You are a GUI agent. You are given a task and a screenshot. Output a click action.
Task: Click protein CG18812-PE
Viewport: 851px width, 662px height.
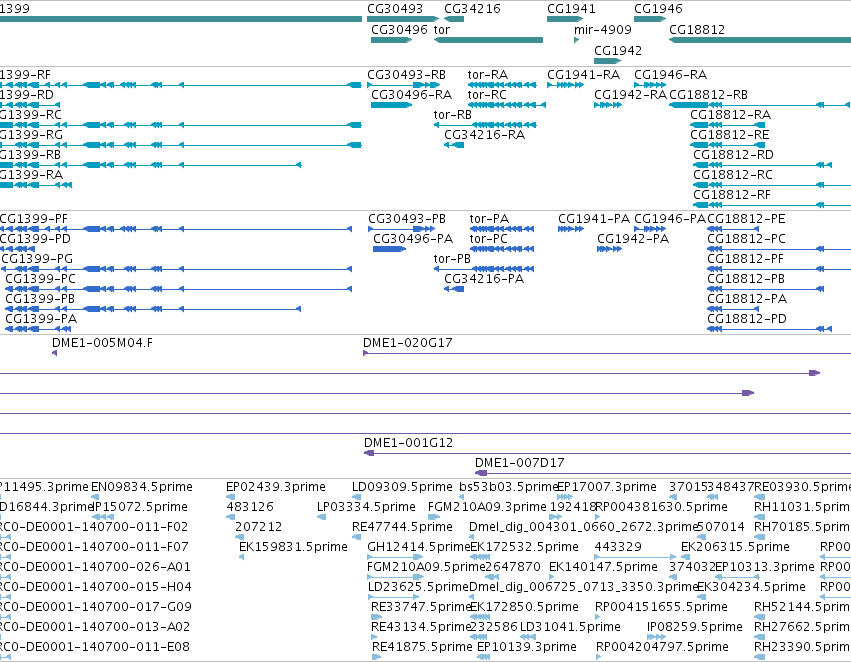tap(746, 219)
